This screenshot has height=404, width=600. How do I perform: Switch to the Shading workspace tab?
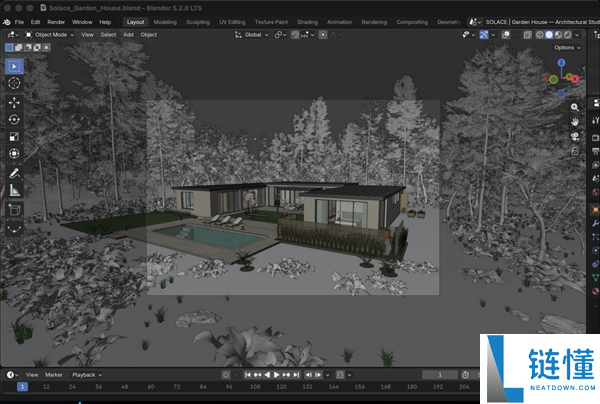(x=308, y=22)
